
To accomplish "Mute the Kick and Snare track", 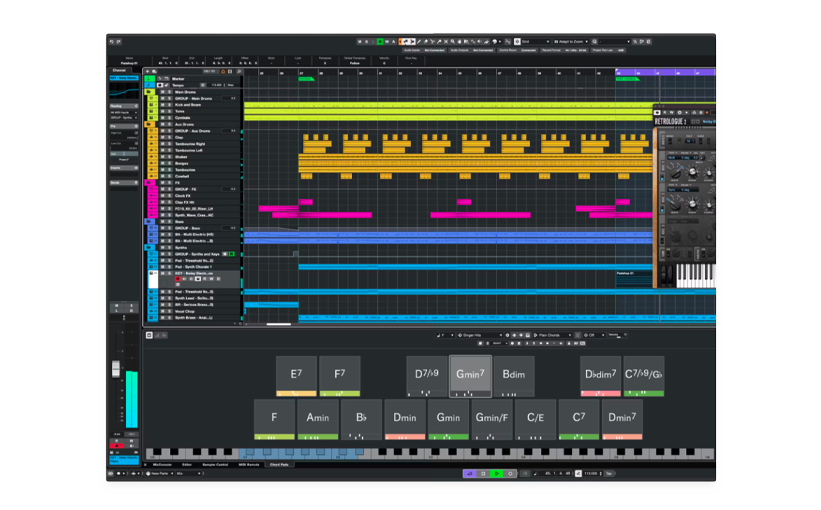I will [162, 105].
